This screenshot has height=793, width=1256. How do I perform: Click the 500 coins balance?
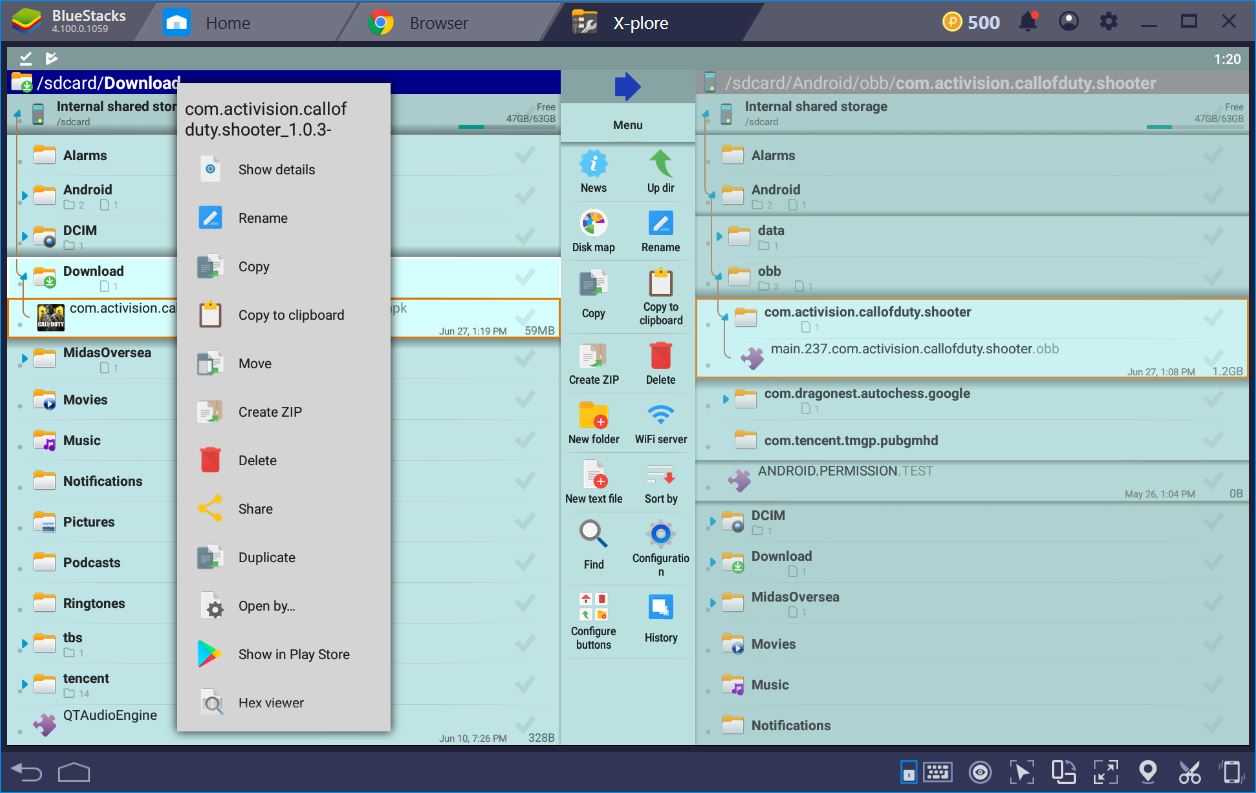pyautogui.click(x=971, y=22)
